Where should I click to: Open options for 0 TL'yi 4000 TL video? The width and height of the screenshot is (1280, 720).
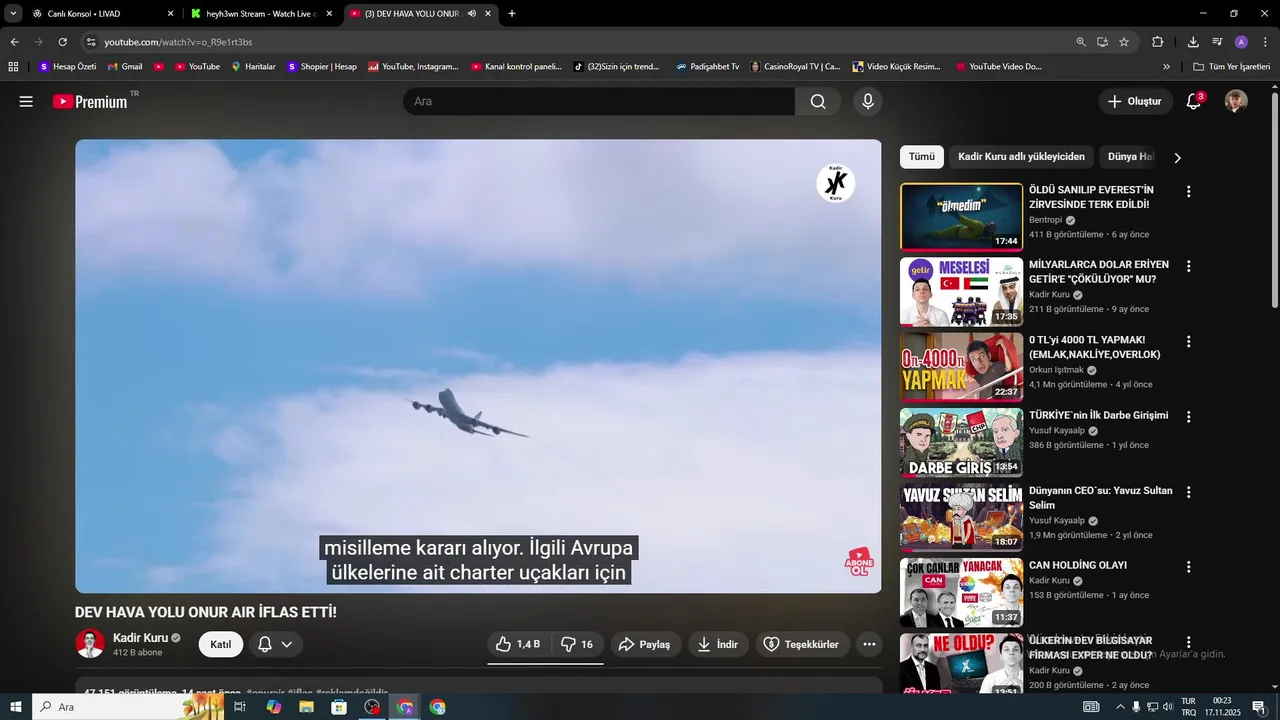click(x=1189, y=341)
